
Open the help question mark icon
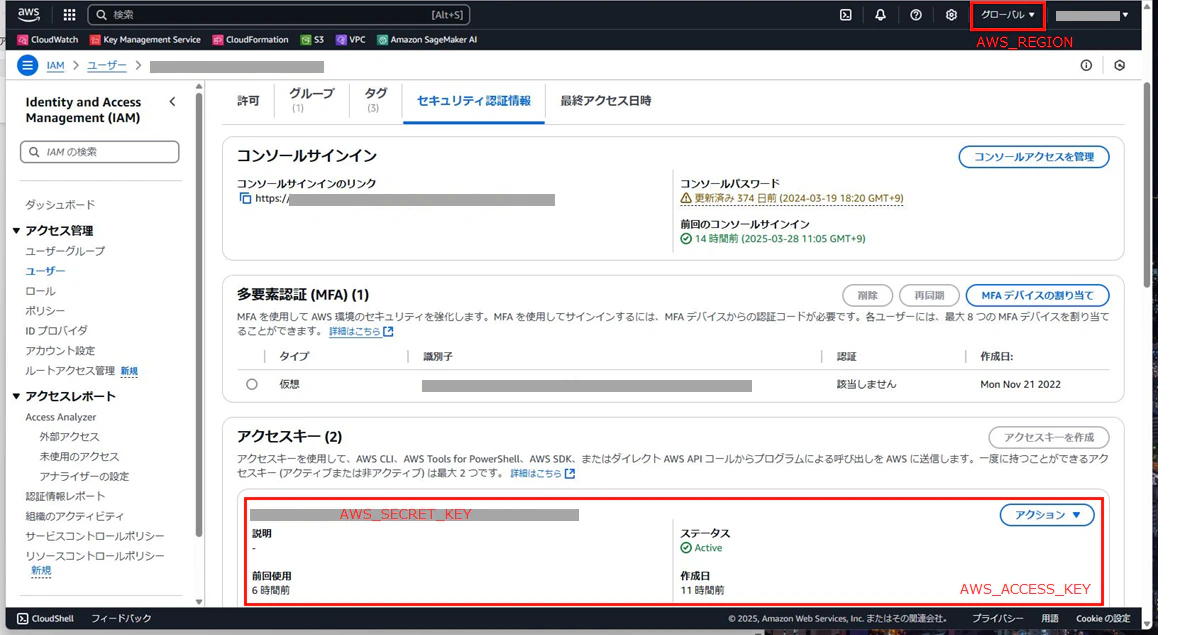click(x=916, y=15)
